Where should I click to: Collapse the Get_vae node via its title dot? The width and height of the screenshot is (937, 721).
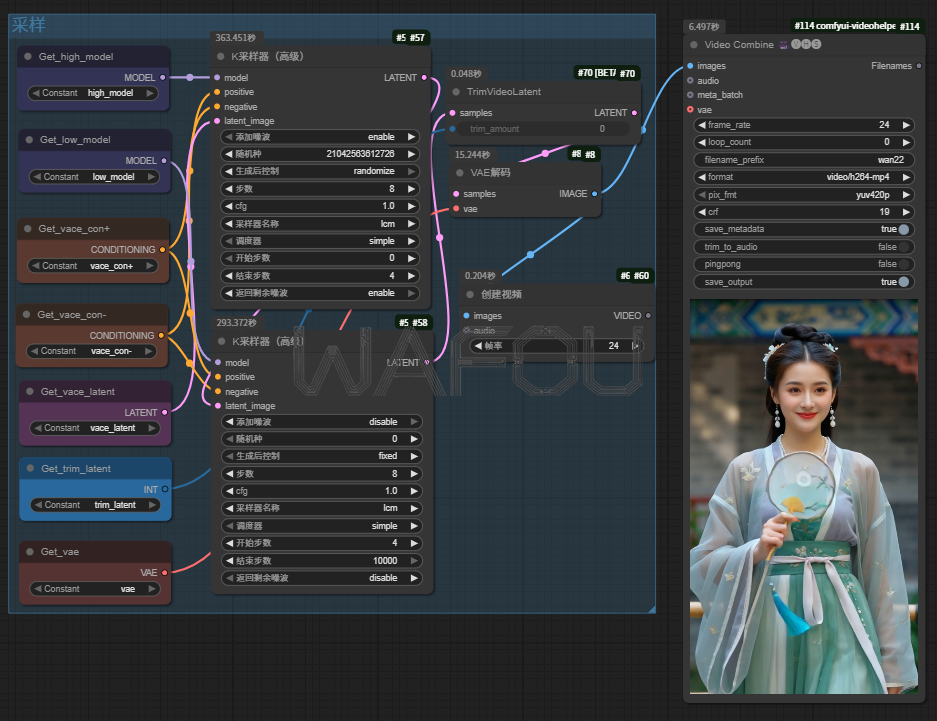[x=29, y=552]
